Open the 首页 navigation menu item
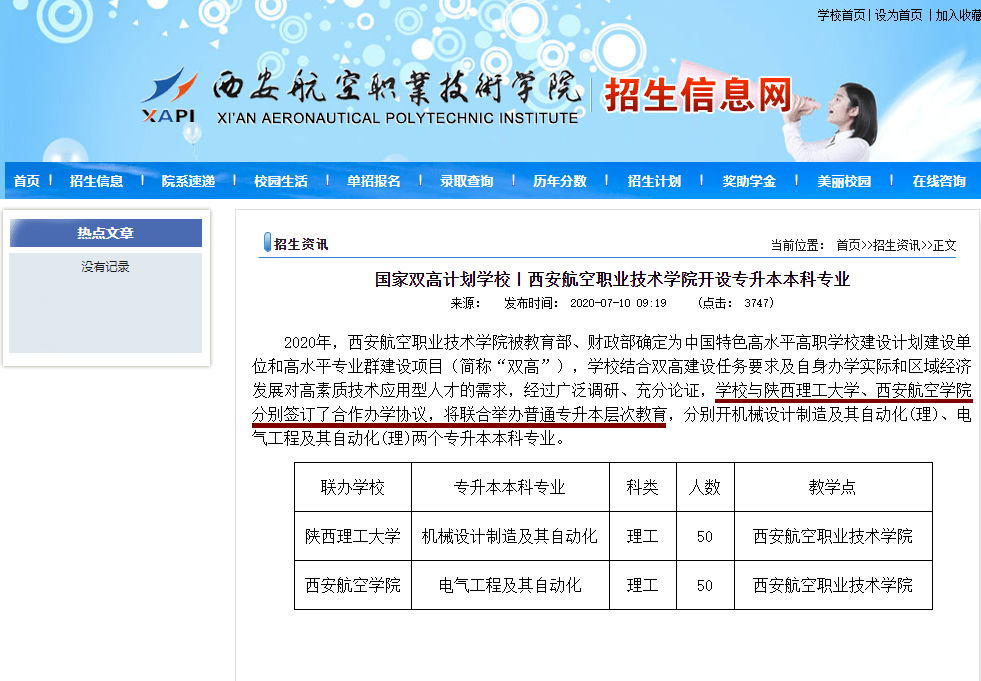This screenshot has width=981, height=681. [x=26, y=181]
